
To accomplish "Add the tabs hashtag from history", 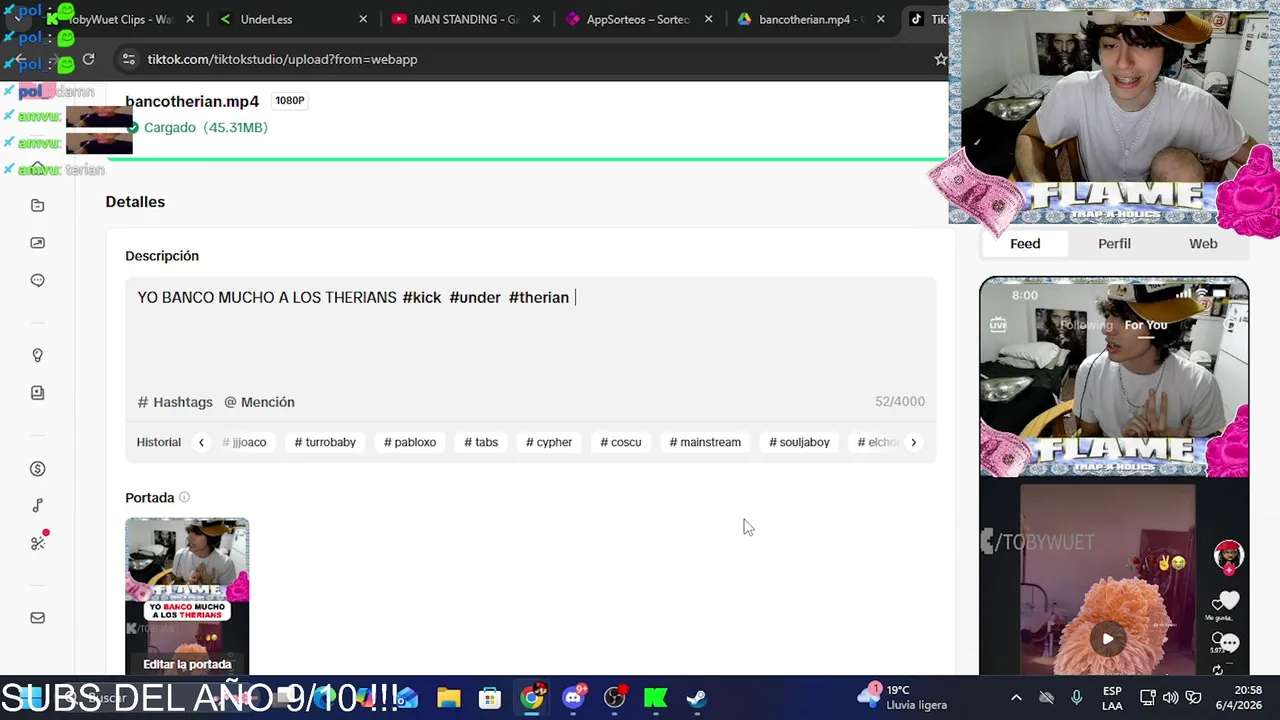I will pyautogui.click(x=481, y=442).
